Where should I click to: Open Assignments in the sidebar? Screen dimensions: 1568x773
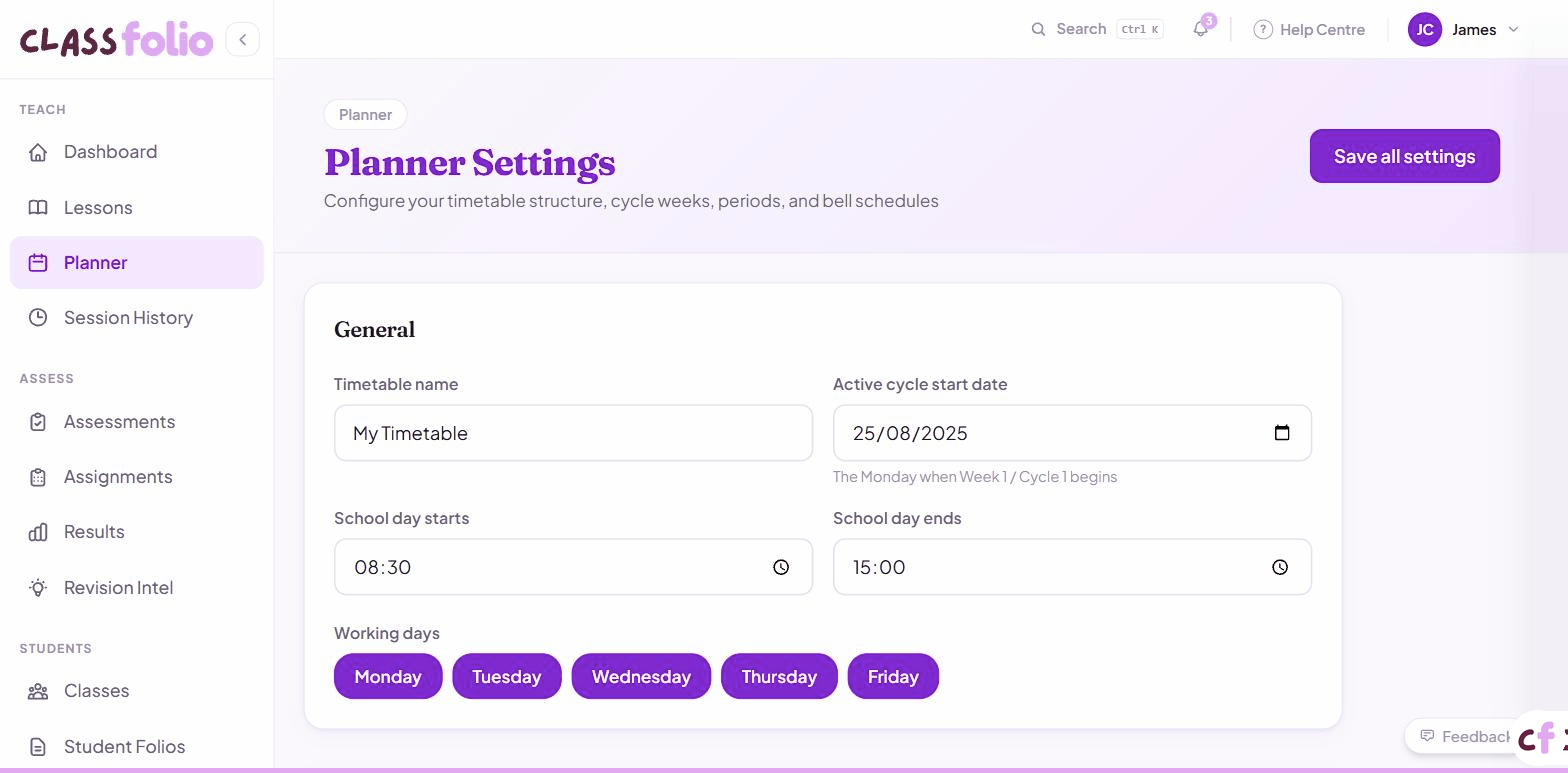137,477
